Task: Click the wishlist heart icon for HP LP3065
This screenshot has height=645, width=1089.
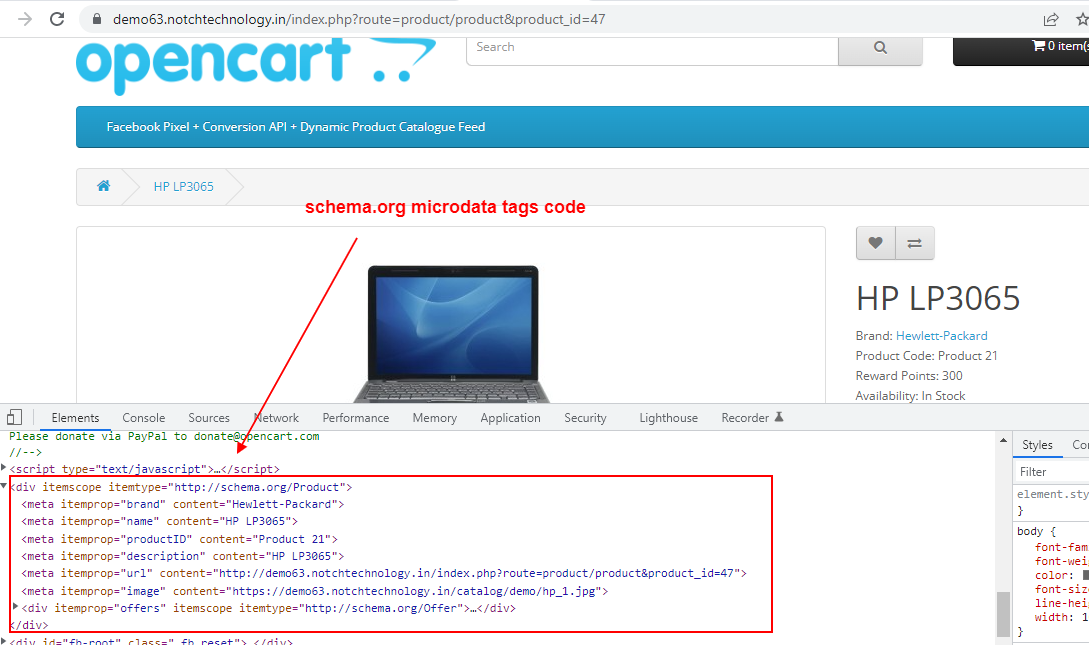Action: pyautogui.click(x=875, y=242)
